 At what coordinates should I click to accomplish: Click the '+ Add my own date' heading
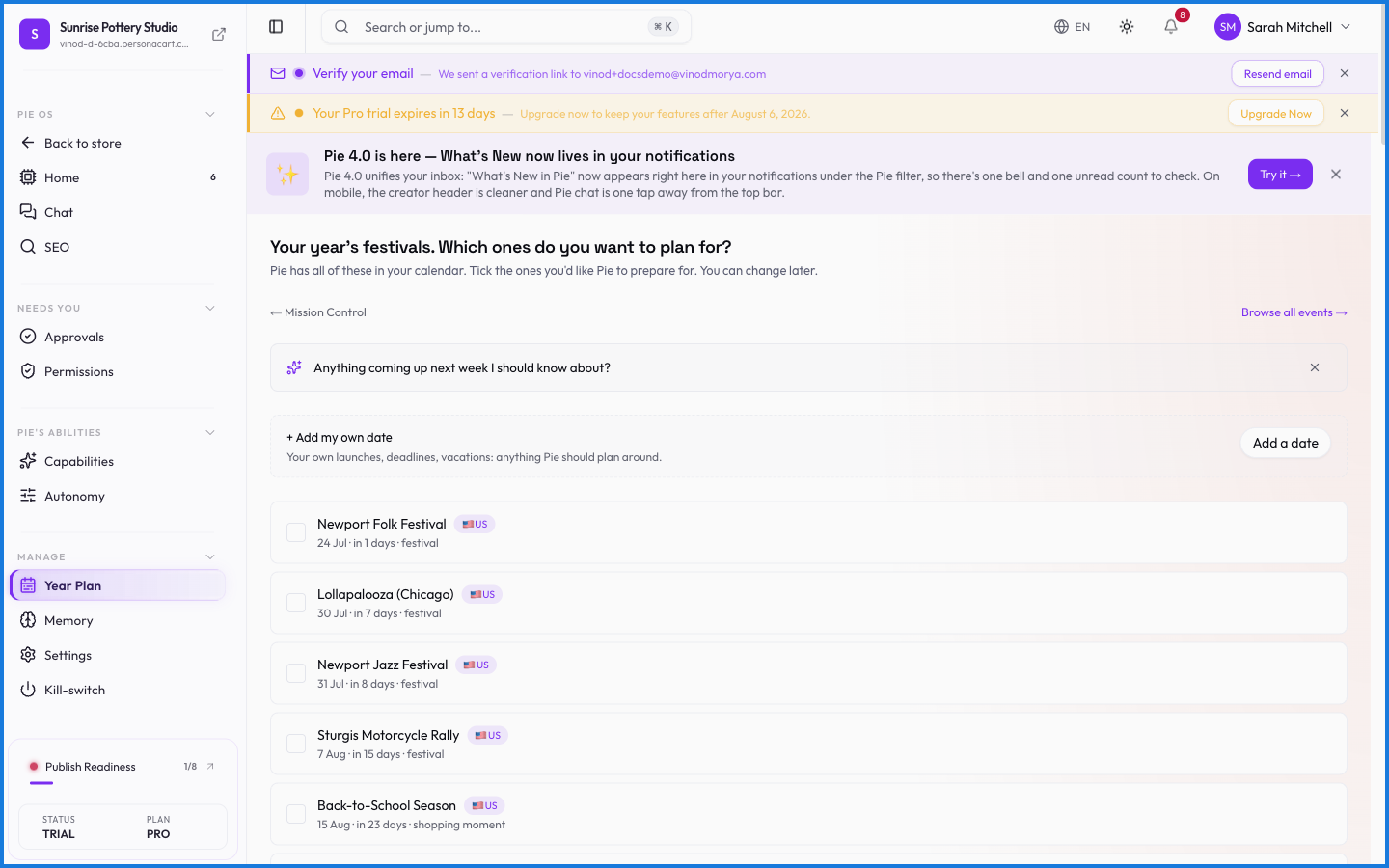pyautogui.click(x=340, y=438)
